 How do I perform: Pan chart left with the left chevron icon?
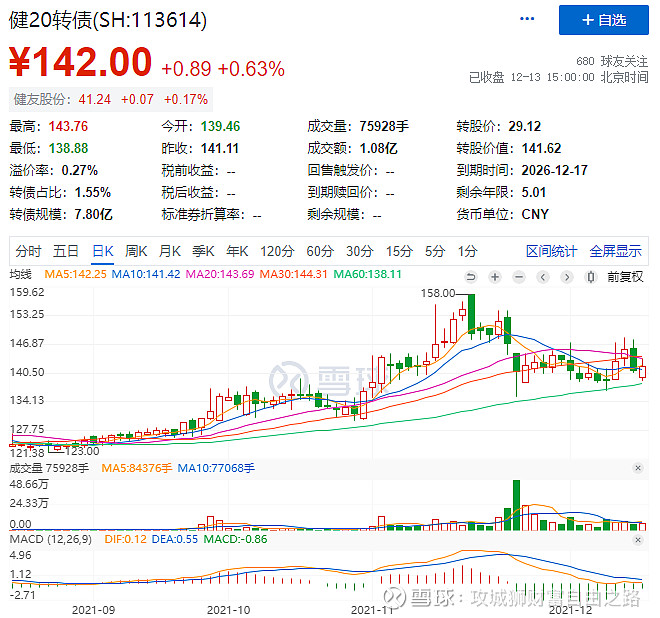click(543, 277)
